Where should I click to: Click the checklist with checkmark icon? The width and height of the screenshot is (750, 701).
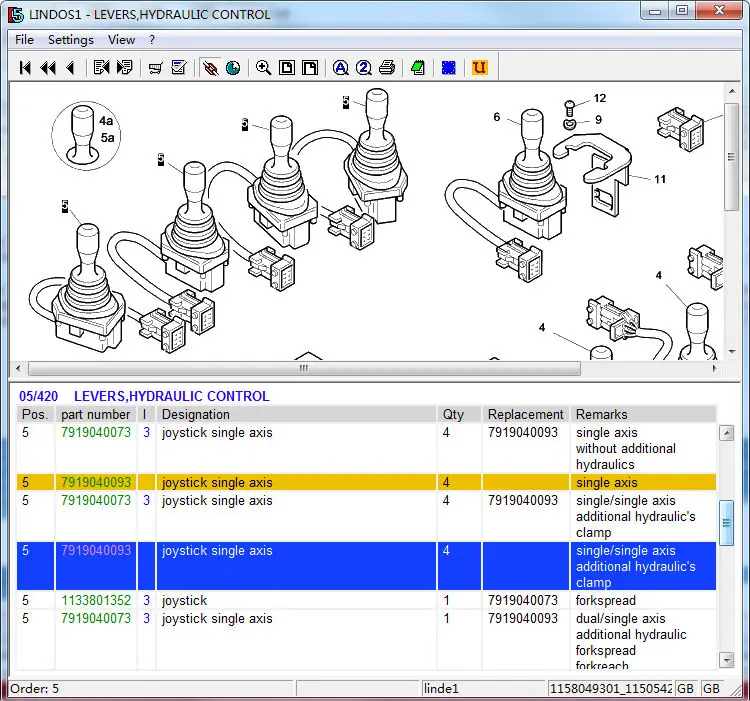pyautogui.click(x=179, y=67)
